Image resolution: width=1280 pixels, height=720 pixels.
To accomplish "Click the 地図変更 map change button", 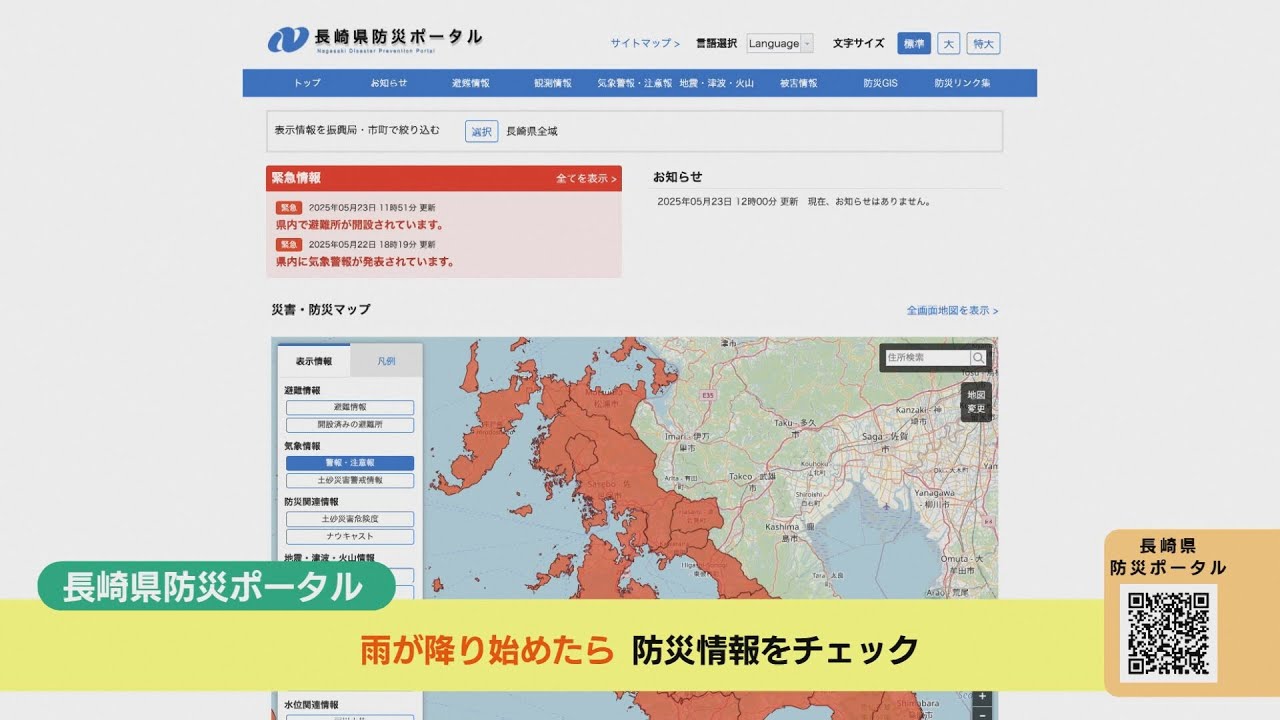I will [976, 402].
